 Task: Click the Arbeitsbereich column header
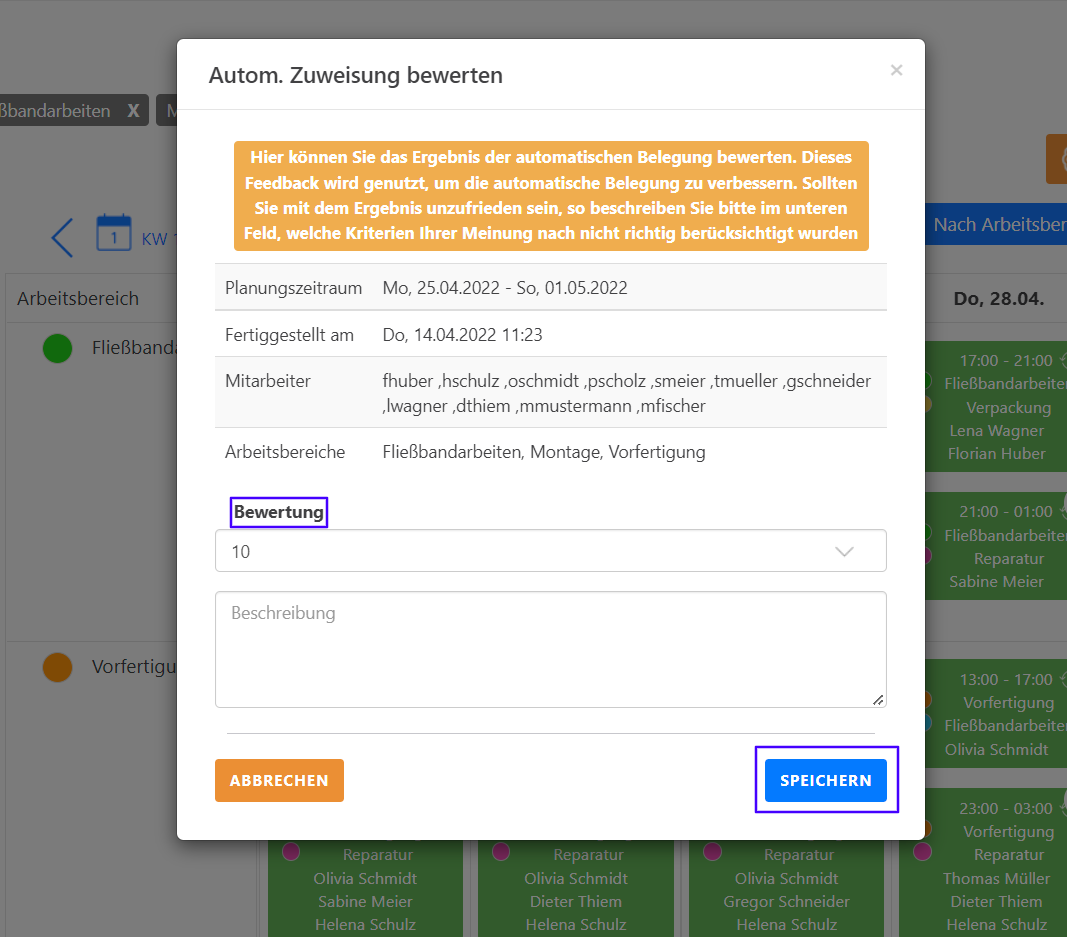[78, 299]
